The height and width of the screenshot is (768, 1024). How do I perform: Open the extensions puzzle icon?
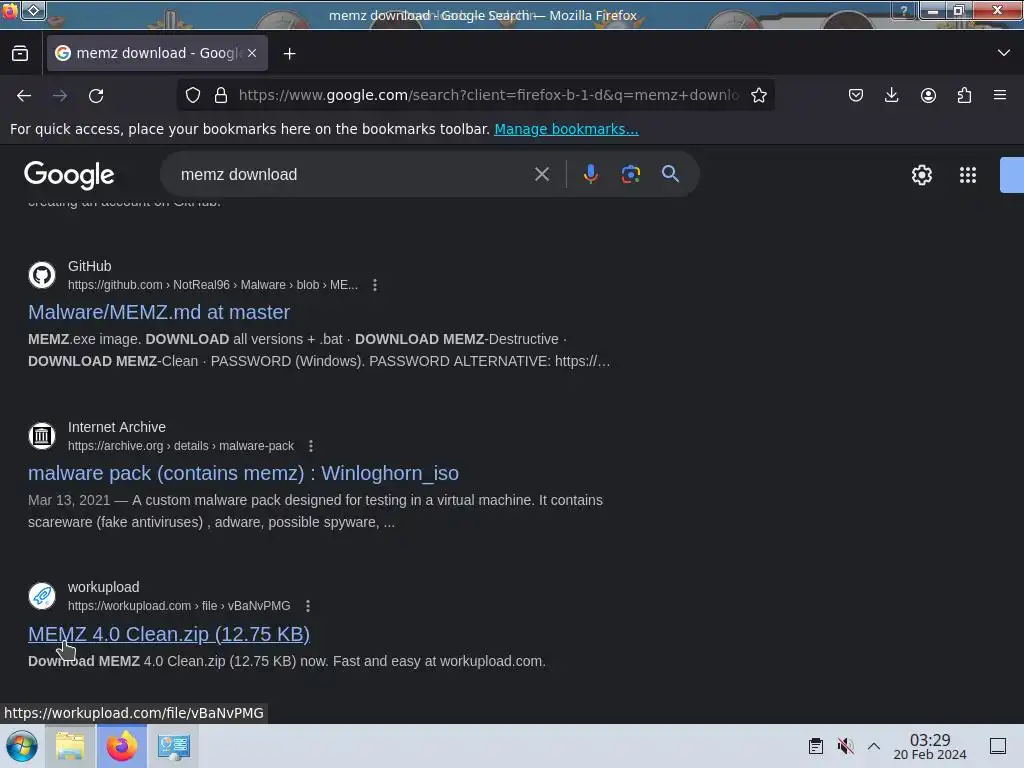tap(964, 95)
